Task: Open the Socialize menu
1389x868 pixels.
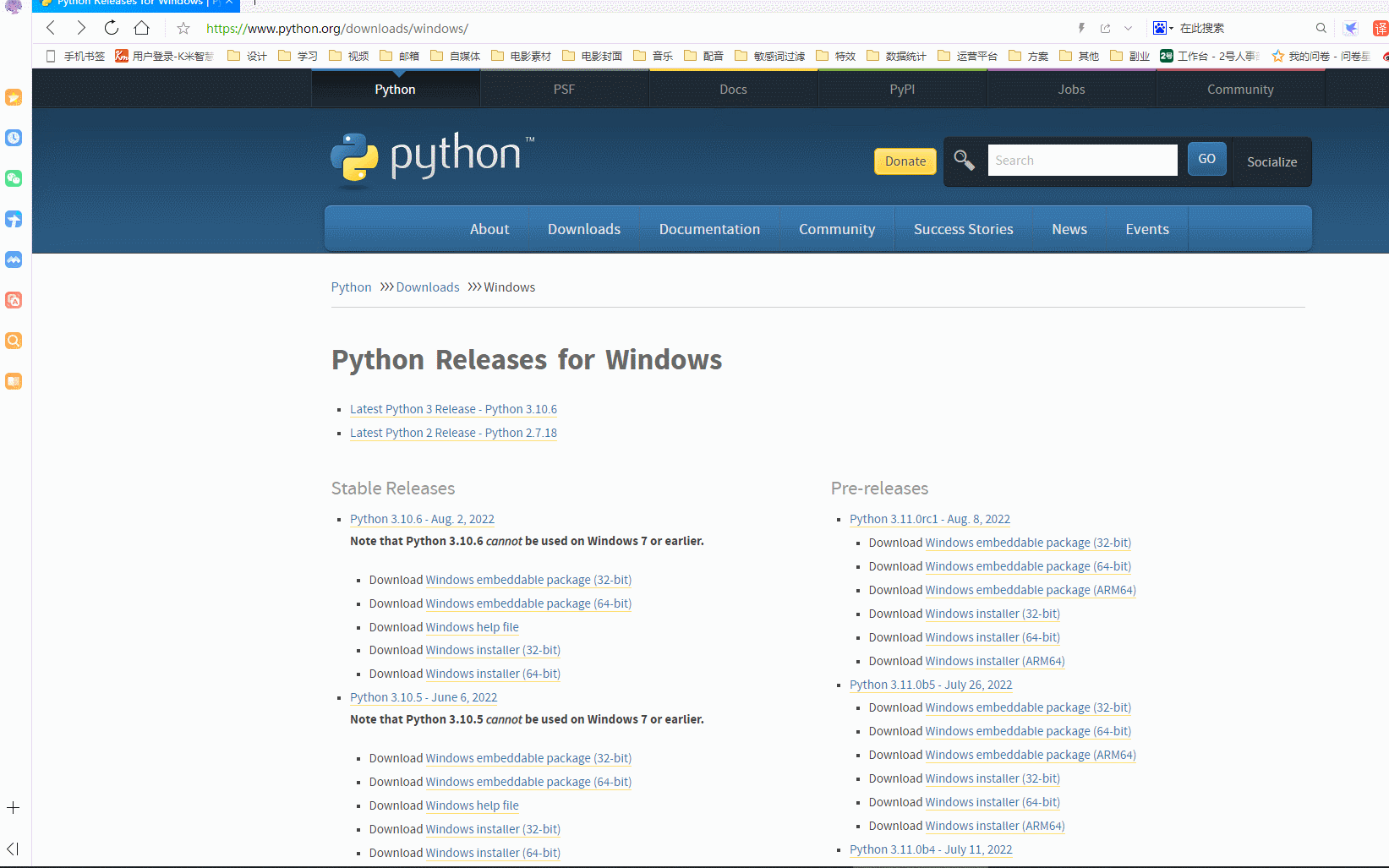Action: (x=1271, y=161)
